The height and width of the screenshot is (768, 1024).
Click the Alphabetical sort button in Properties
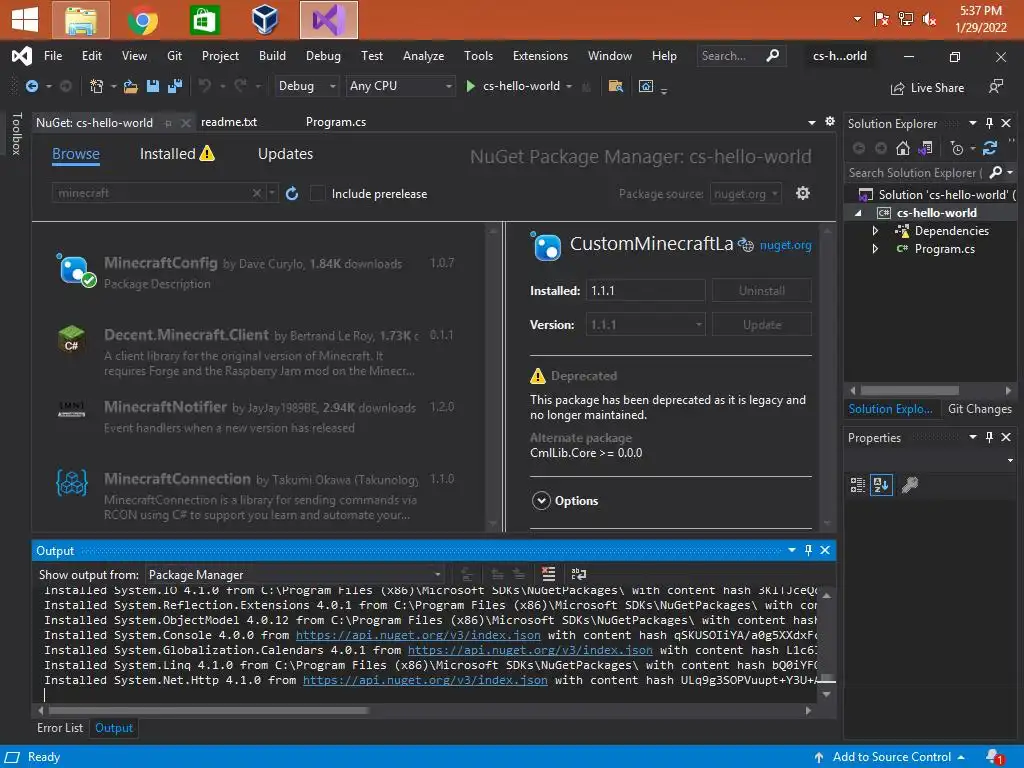point(881,485)
